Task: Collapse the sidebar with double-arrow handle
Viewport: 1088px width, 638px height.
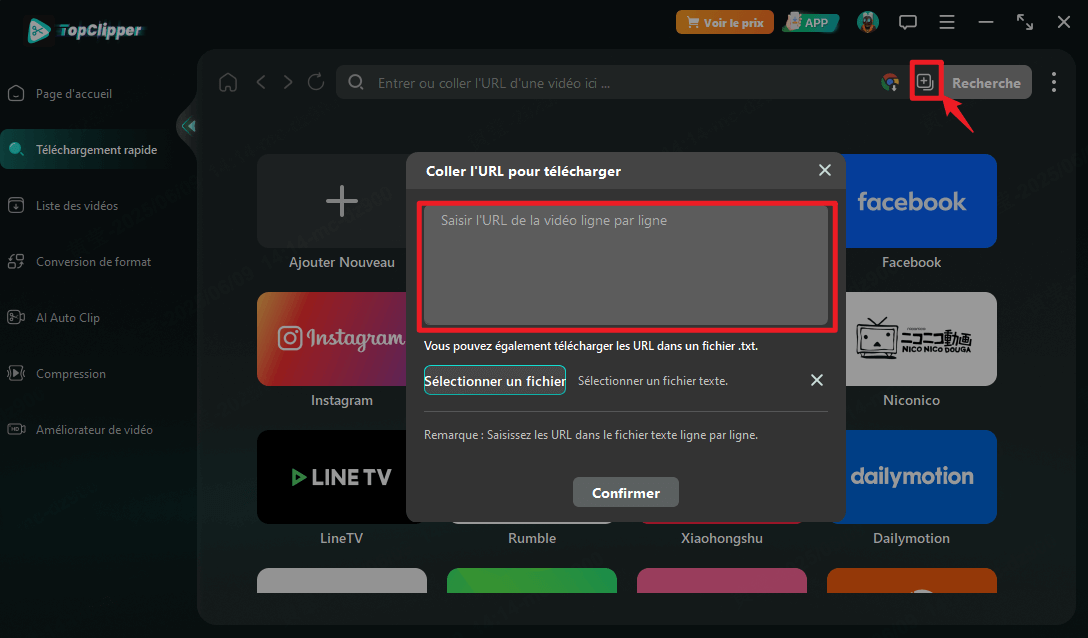Action: 188,126
